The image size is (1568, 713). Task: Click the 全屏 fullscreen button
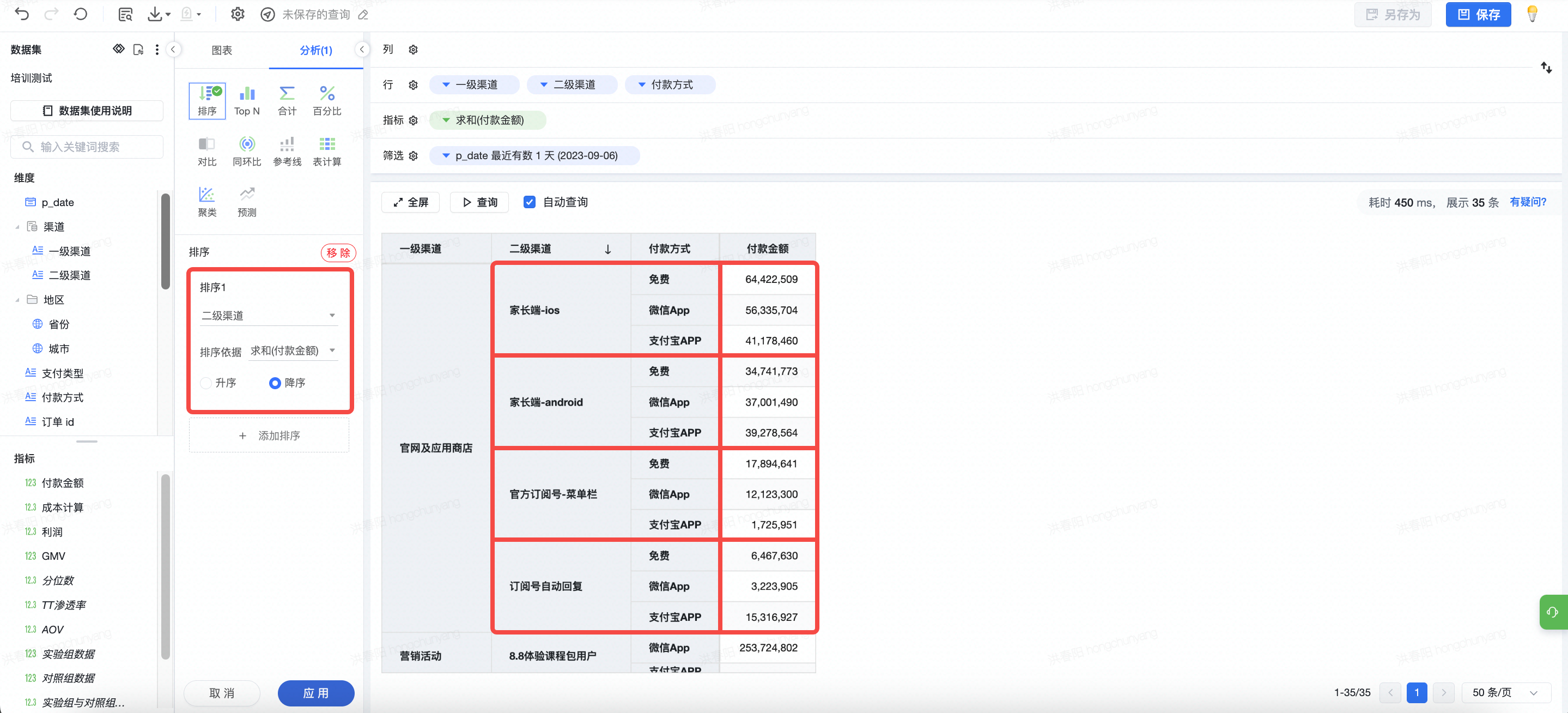tap(410, 202)
